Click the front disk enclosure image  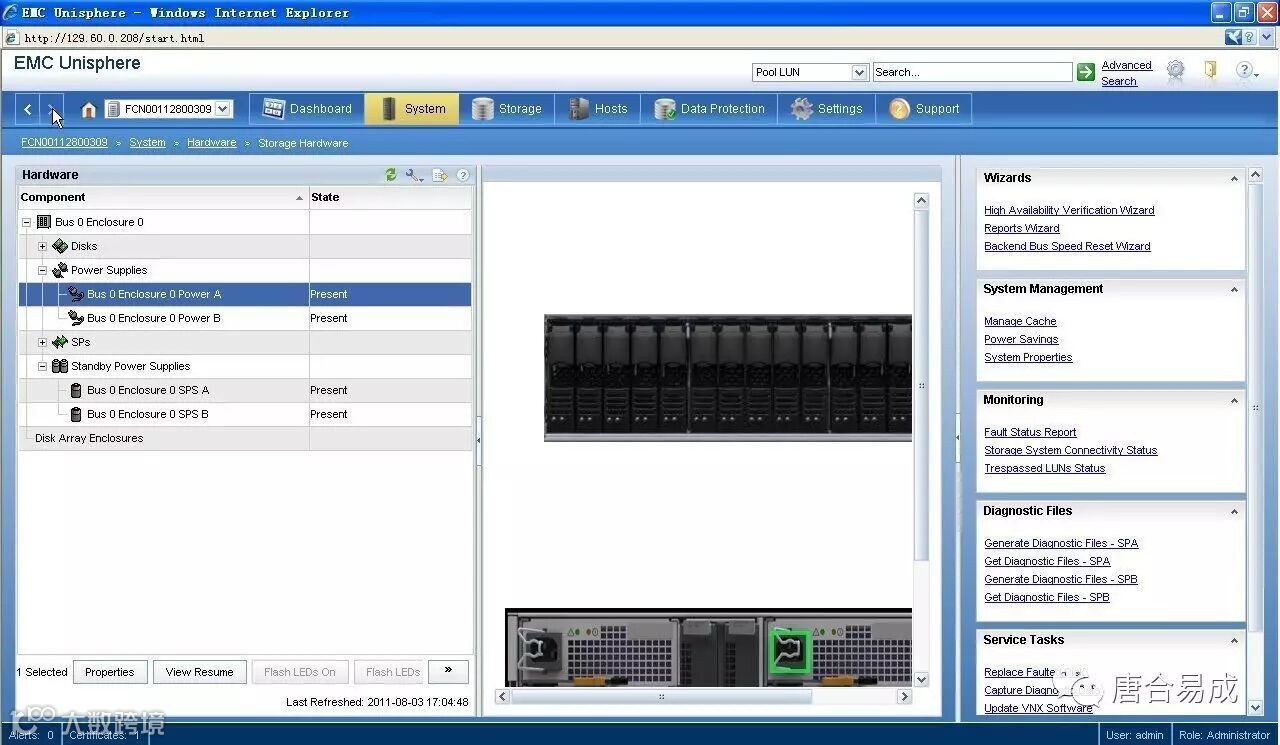[x=728, y=378]
